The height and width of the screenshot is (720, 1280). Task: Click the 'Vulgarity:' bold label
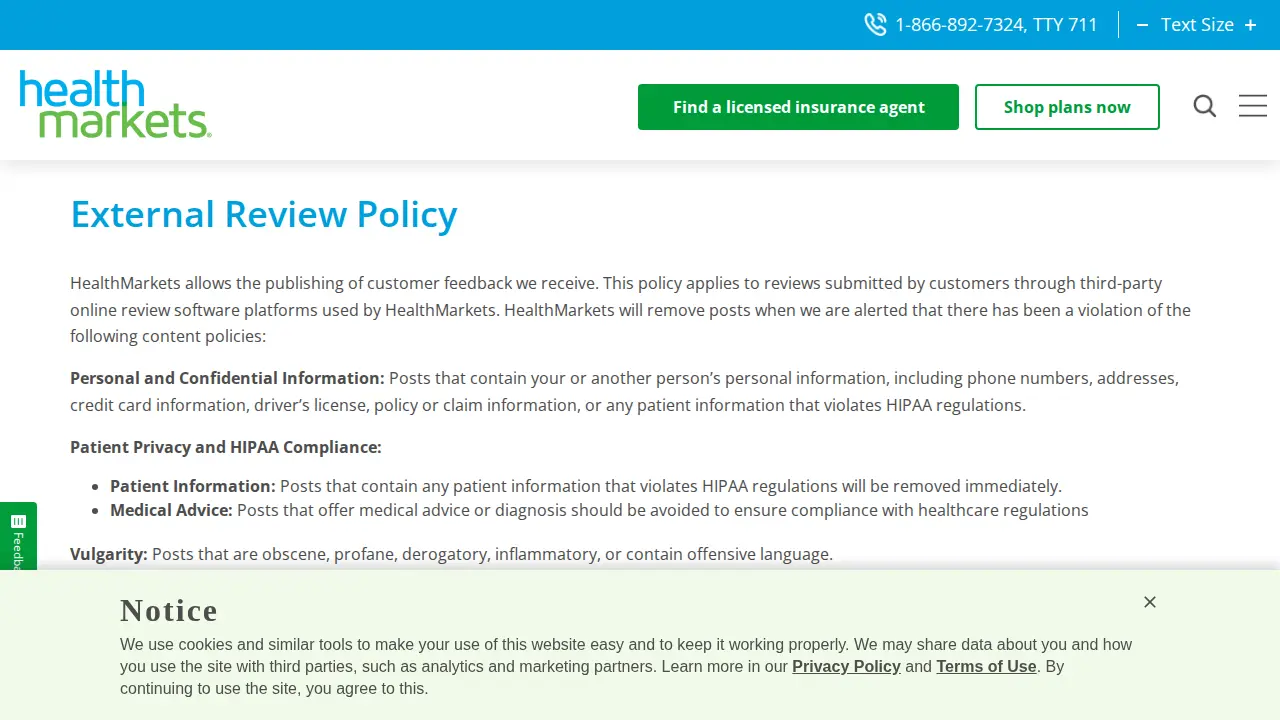point(109,555)
